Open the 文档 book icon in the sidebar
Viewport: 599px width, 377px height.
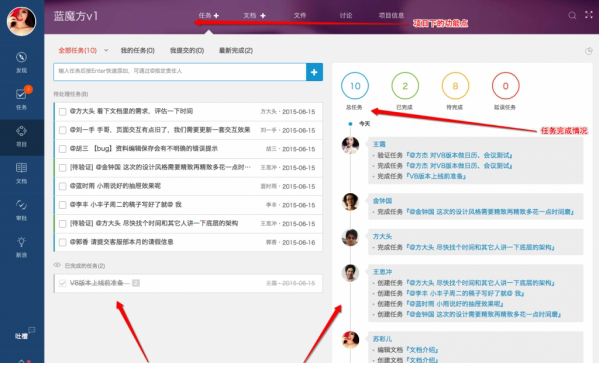pos(21,168)
